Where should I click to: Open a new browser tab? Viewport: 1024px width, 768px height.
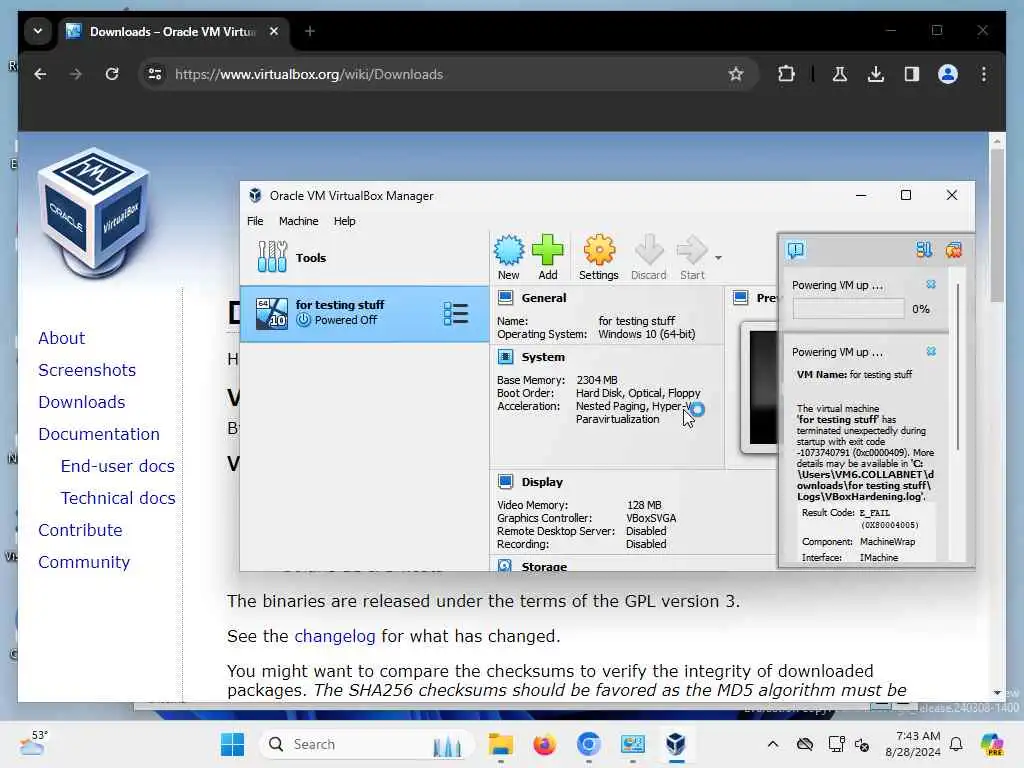(x=310, y=31)
